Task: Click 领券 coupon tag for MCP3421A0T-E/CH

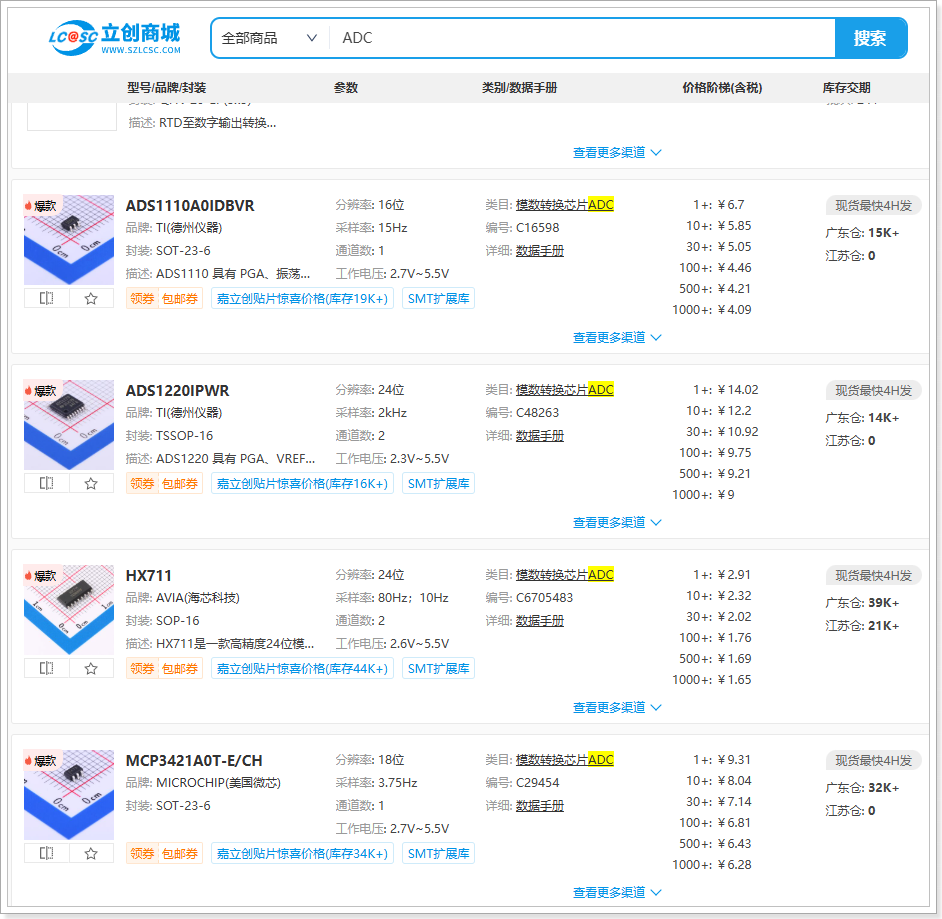Action: [x=142, y=854]
